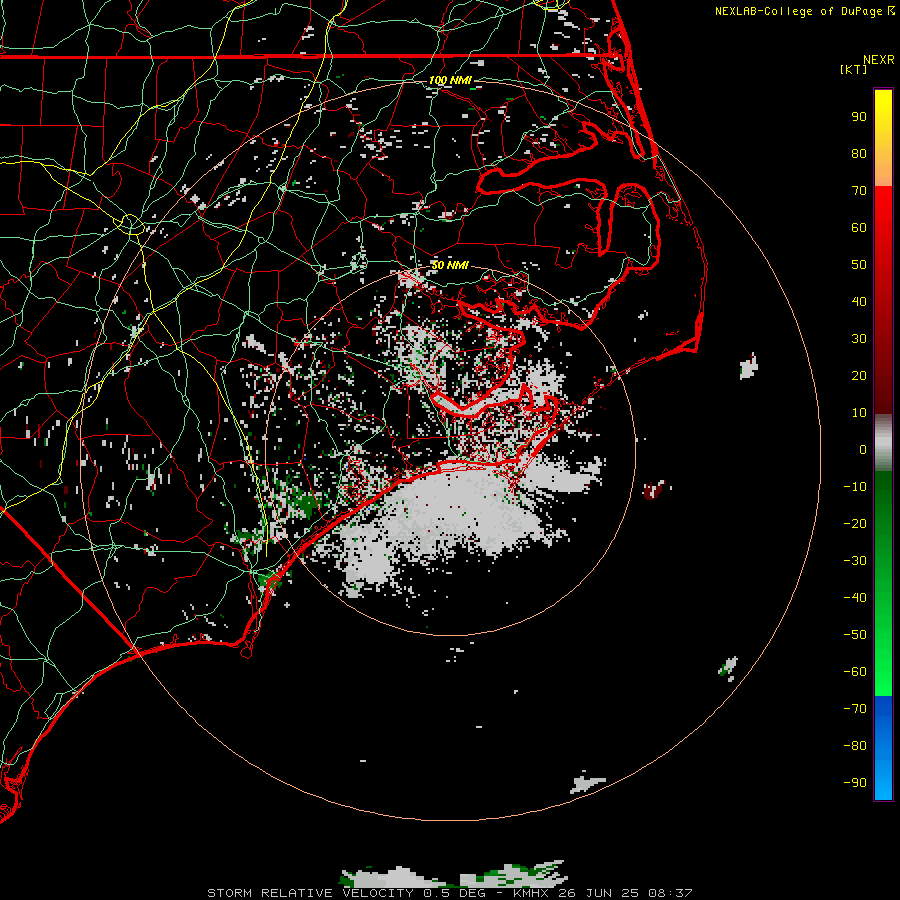Click the 70 value on velocity scale
This screenshot has width=900, height=900.
point(859,191)
